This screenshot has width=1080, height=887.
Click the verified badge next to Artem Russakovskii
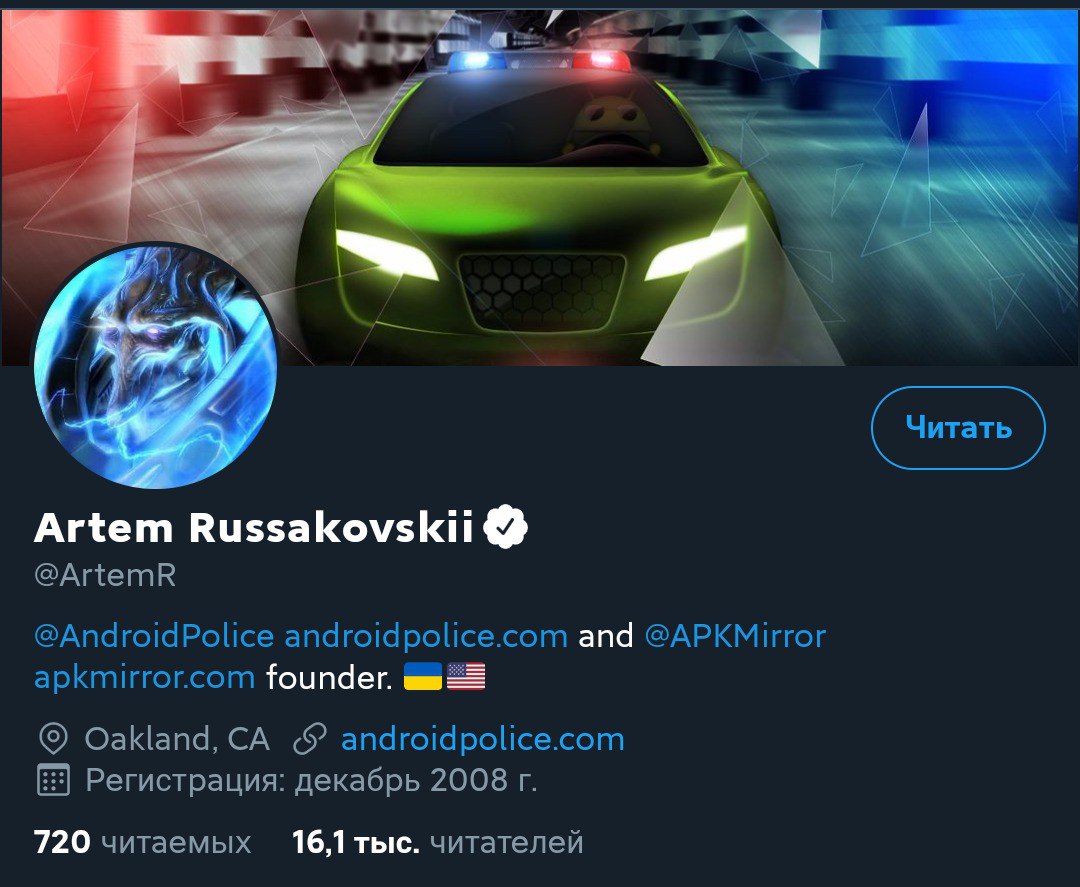click(x=505, y=527)
